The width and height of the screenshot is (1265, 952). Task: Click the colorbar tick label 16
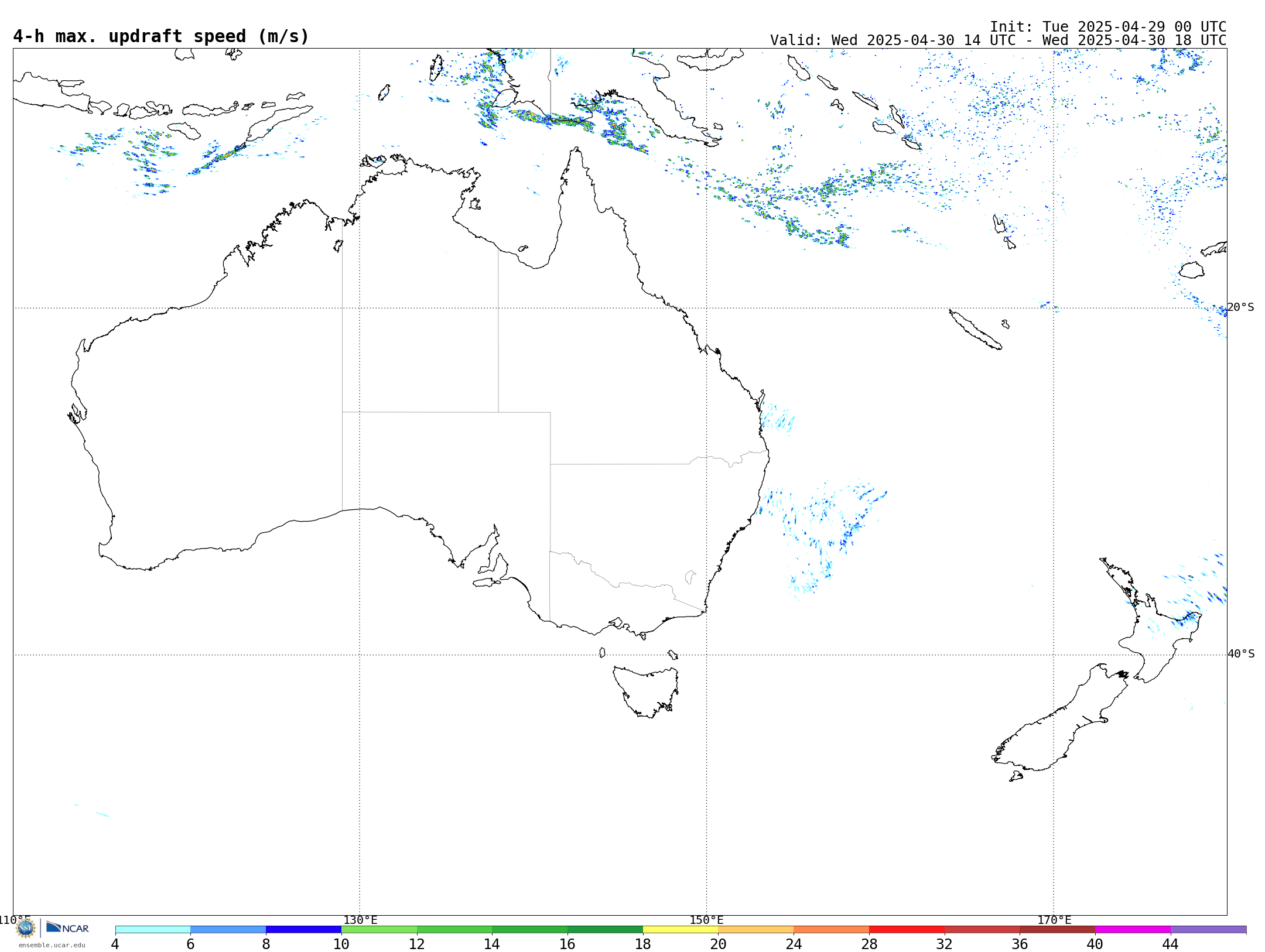(567, 944)
